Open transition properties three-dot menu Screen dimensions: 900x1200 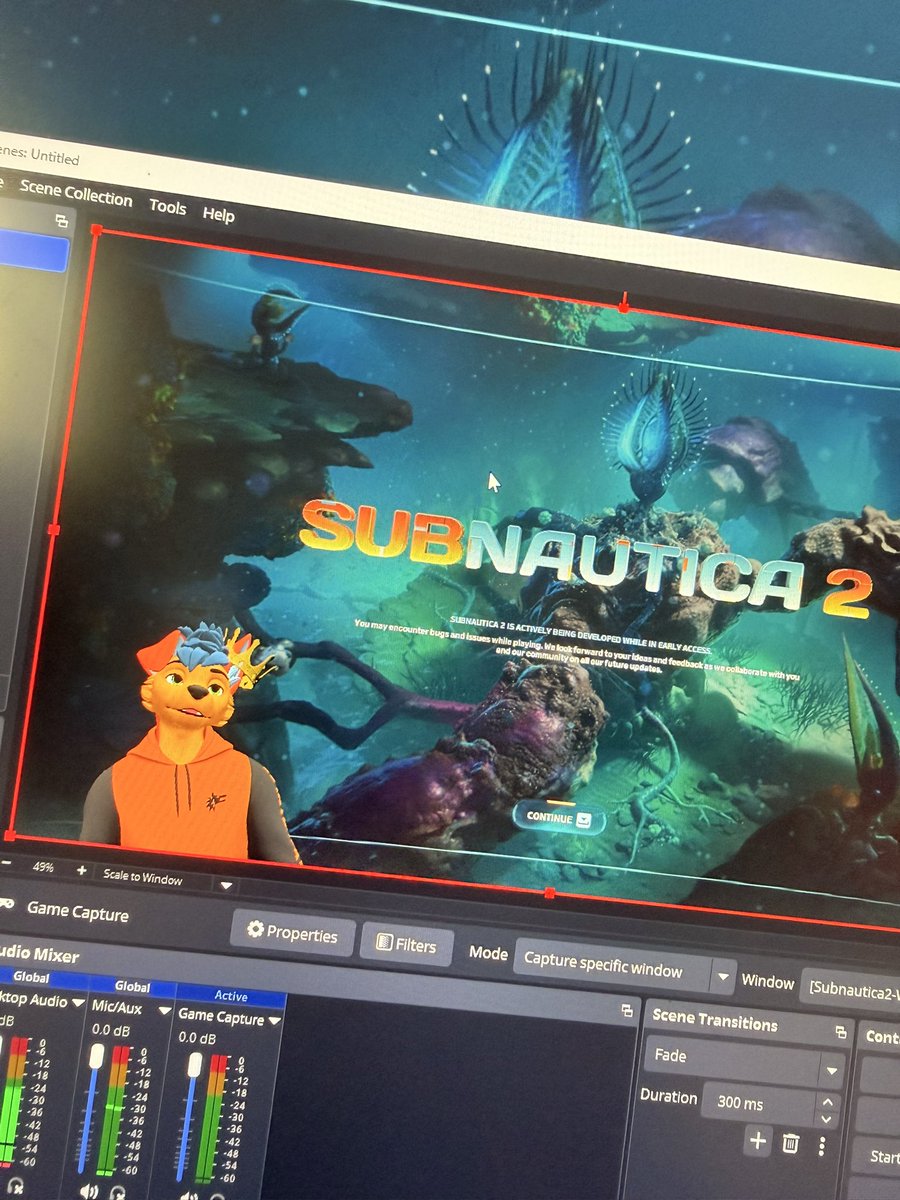coord(822,1146)
